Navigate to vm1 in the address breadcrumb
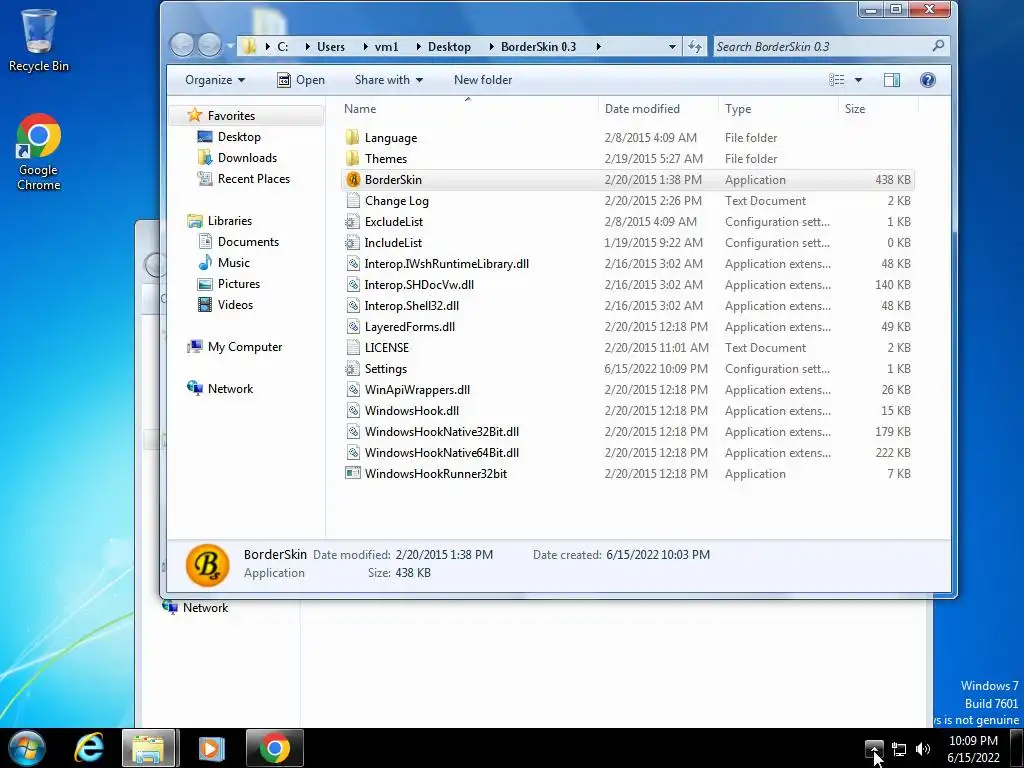 (386, 46)
